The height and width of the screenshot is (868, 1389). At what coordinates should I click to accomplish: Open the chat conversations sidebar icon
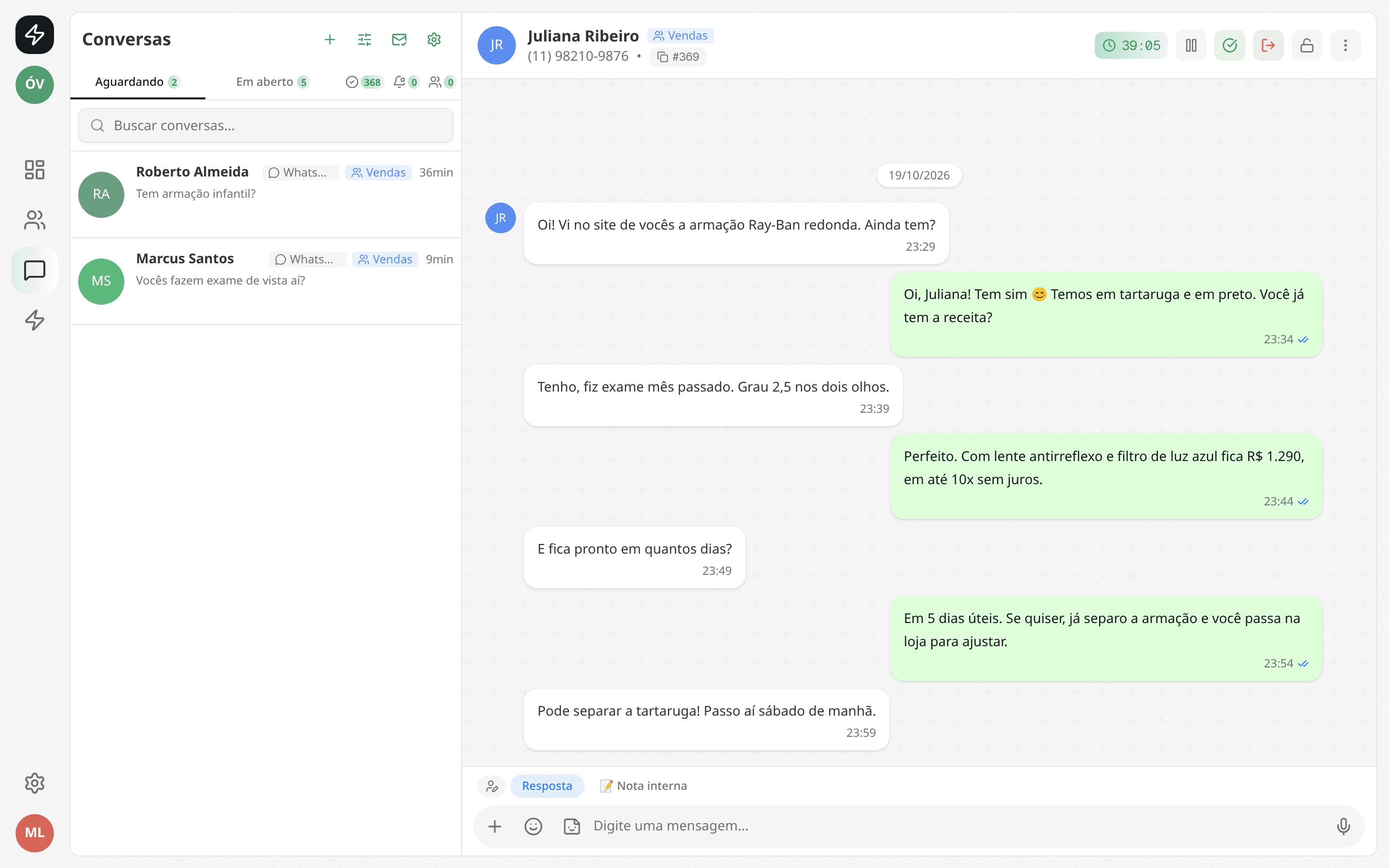pos(34,270)
